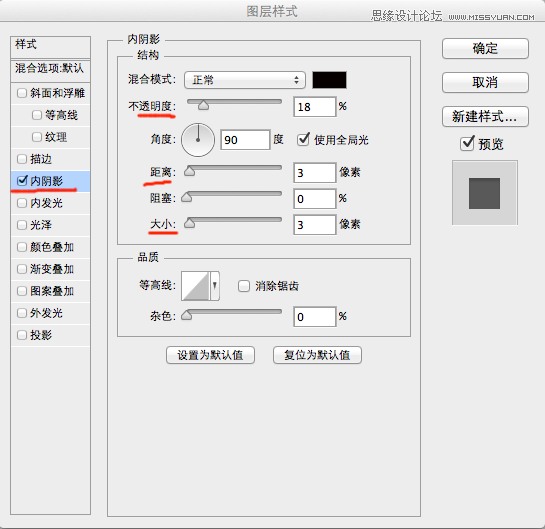Click the 大小 slider handle
The image size is (545, 529).
(x=189, y=223)
